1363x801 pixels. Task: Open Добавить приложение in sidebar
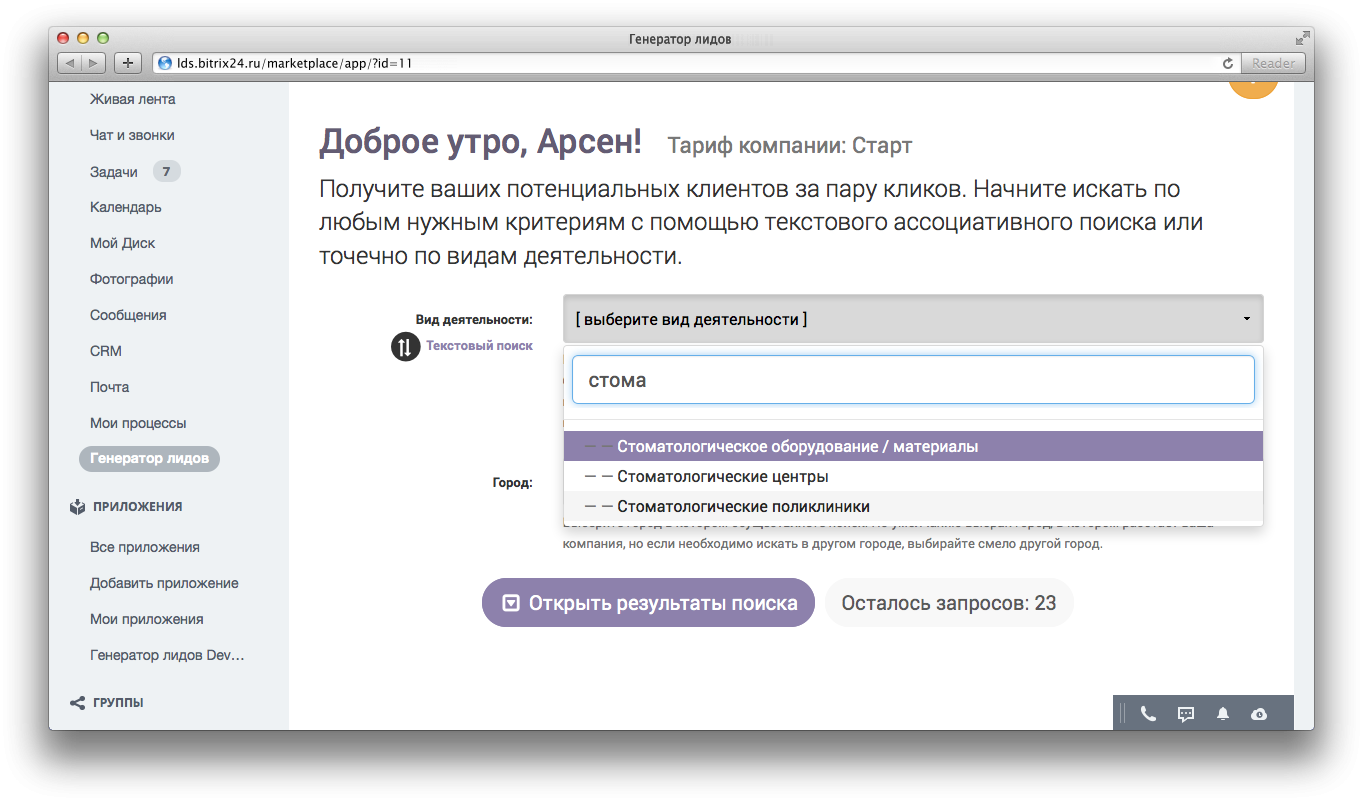[164, 583]
